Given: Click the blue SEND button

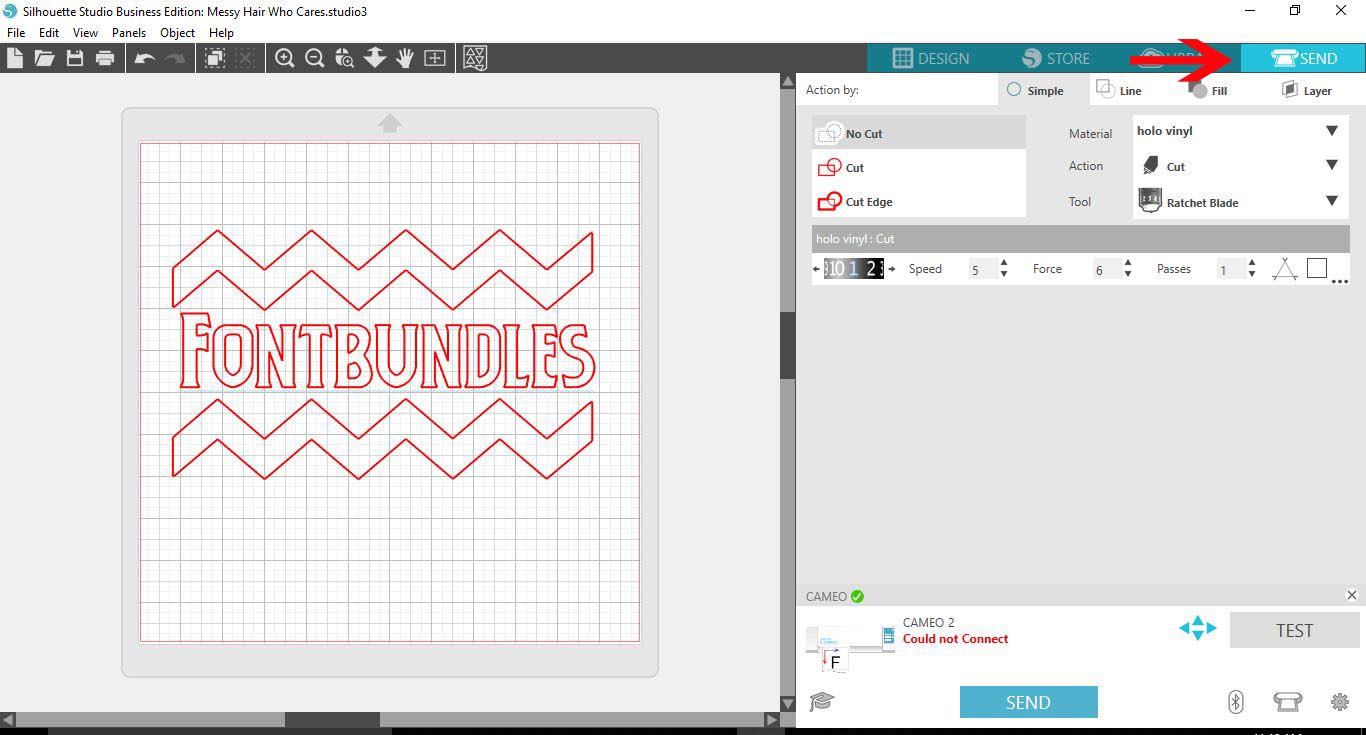Looking at the screenshot, I should click(1028, 702).
